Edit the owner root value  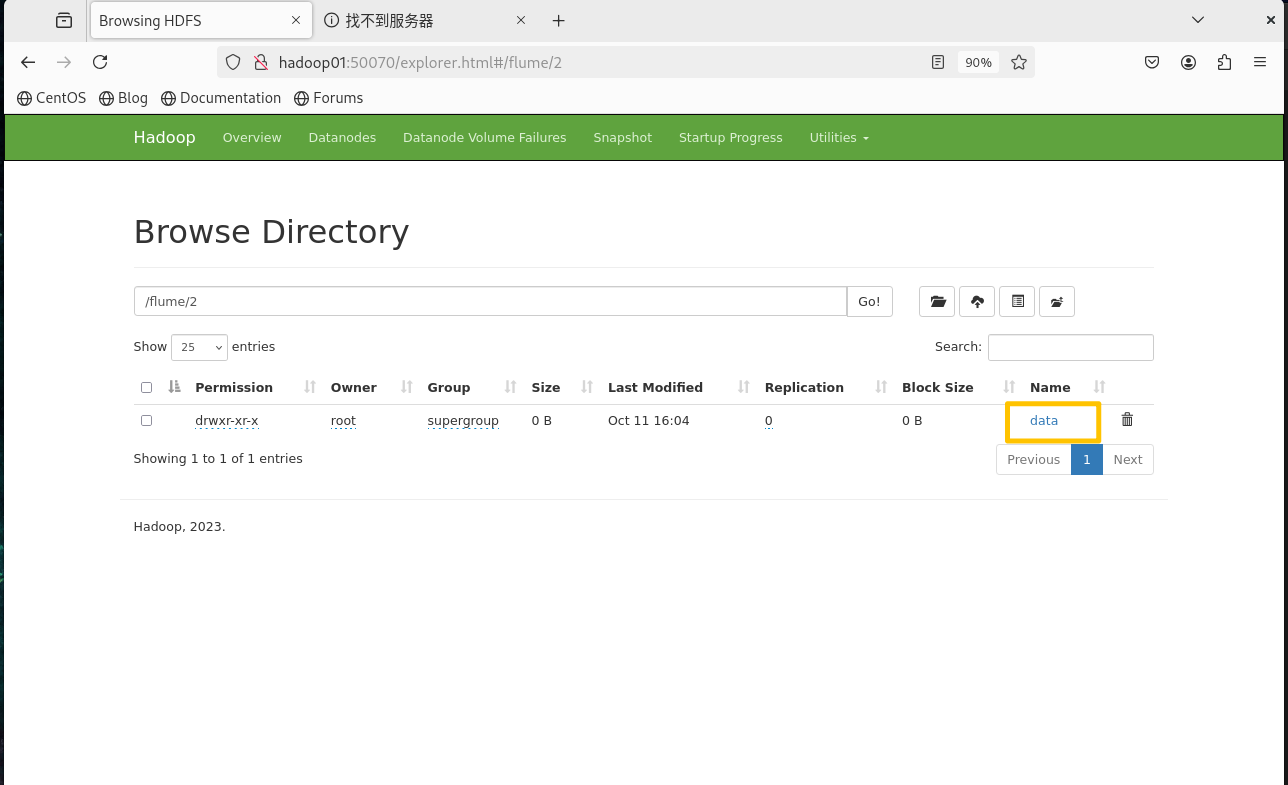coord(343,421)
